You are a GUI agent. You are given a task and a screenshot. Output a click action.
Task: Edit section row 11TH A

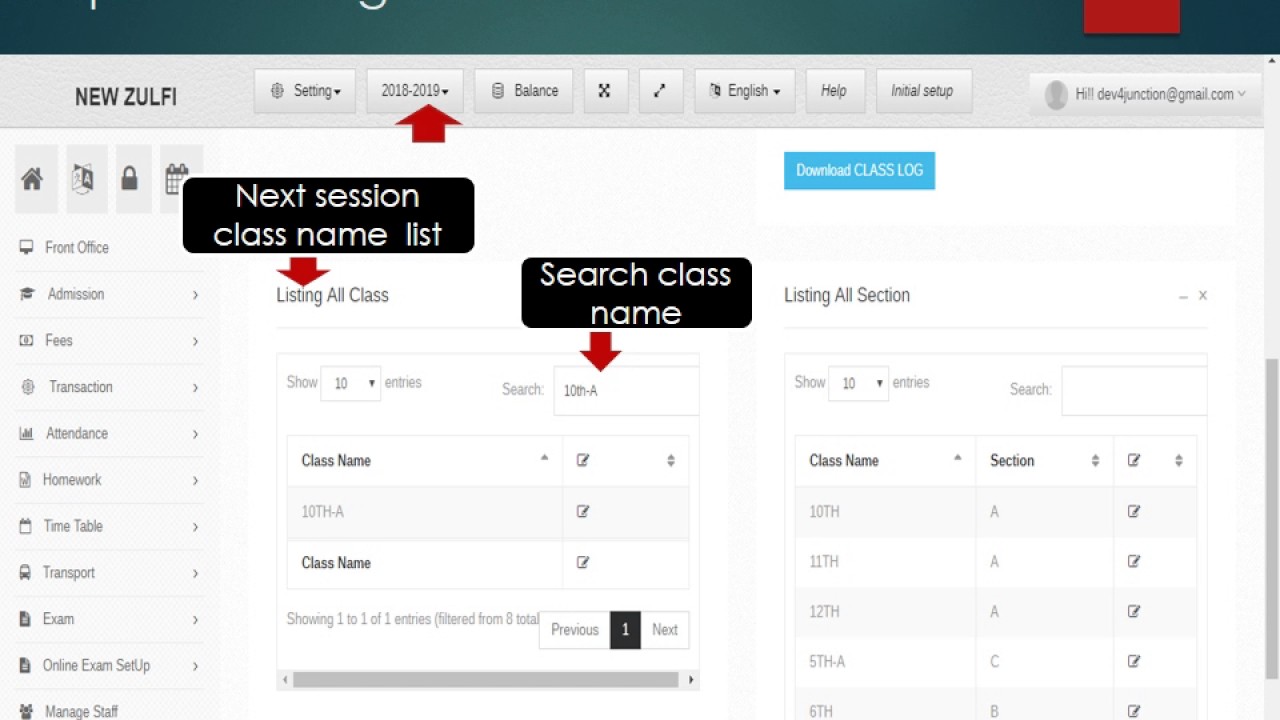point(1134,562)
